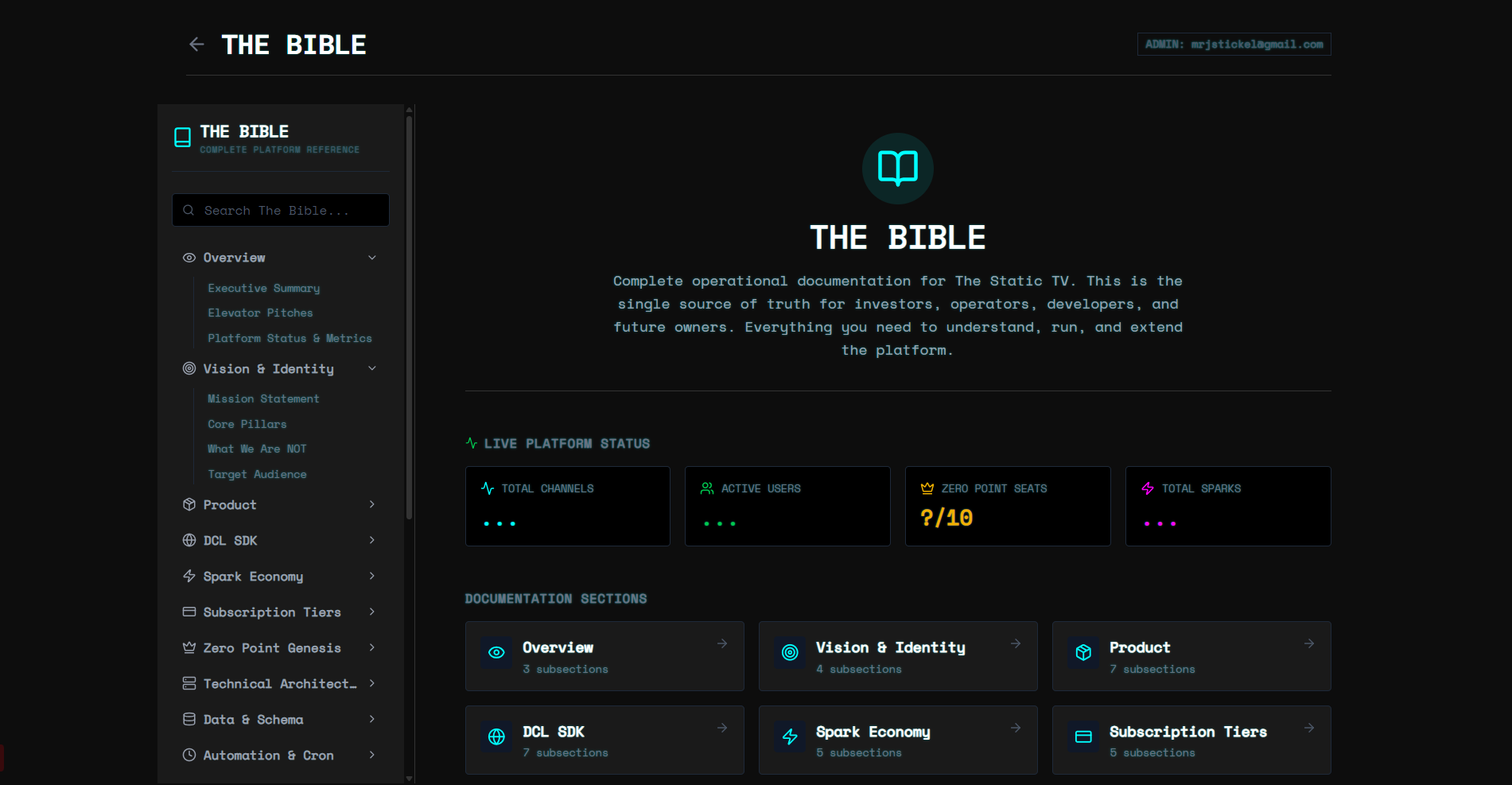Open Executive Summary in the sidebar
The height and width of the screenshot is (785, 1512).
[264, 288]
